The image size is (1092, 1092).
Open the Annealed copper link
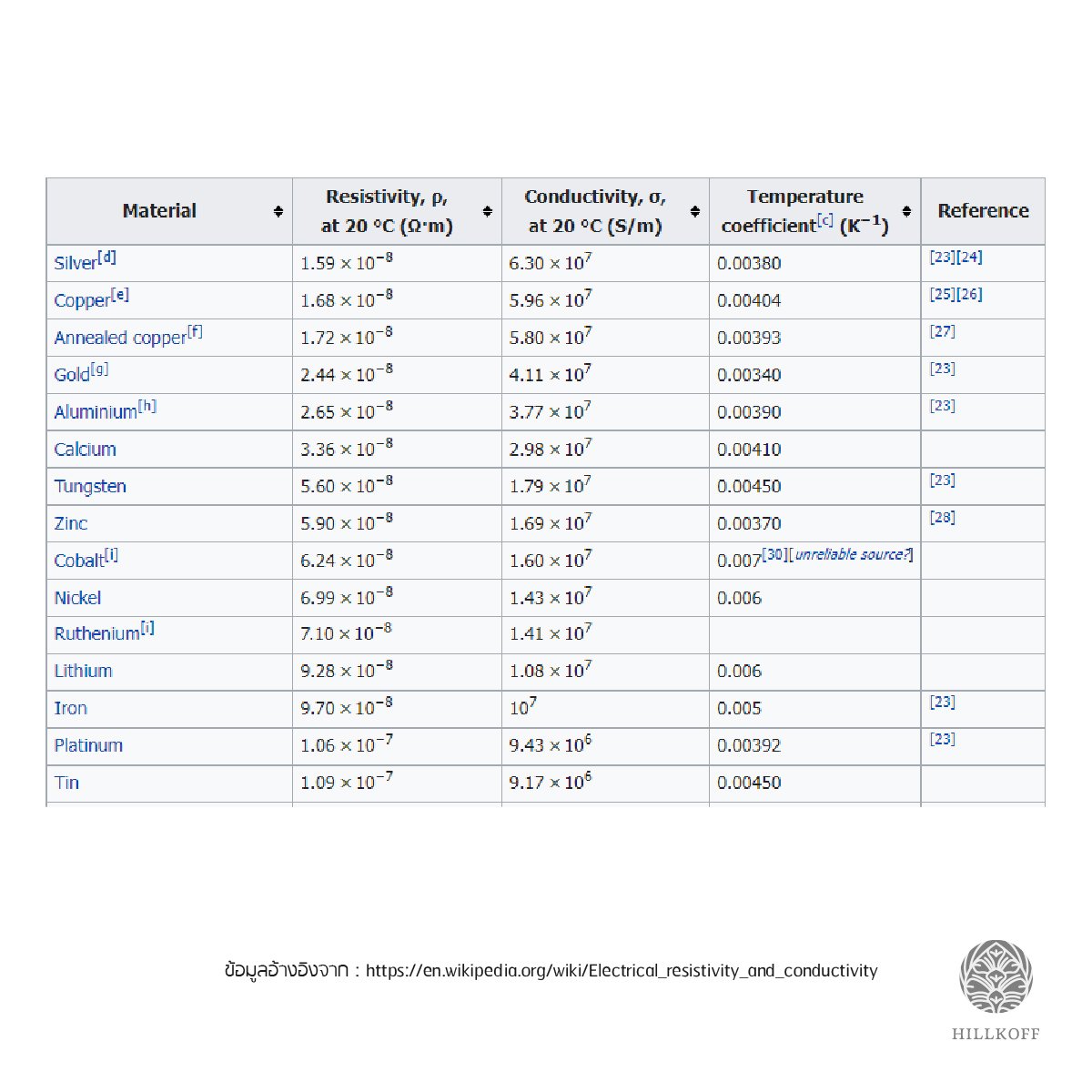point(119,338)
